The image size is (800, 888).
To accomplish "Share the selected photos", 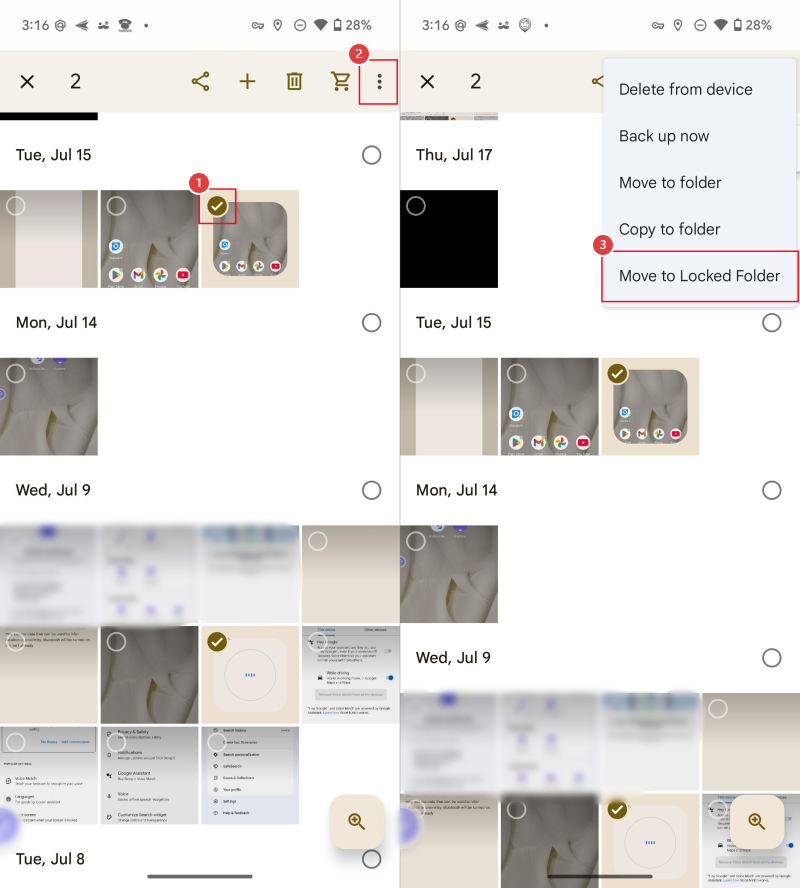I will point(200,81).
